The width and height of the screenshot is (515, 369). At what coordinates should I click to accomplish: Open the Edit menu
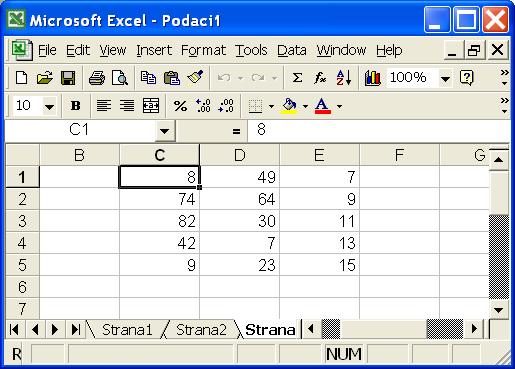[x=78, y=50]
